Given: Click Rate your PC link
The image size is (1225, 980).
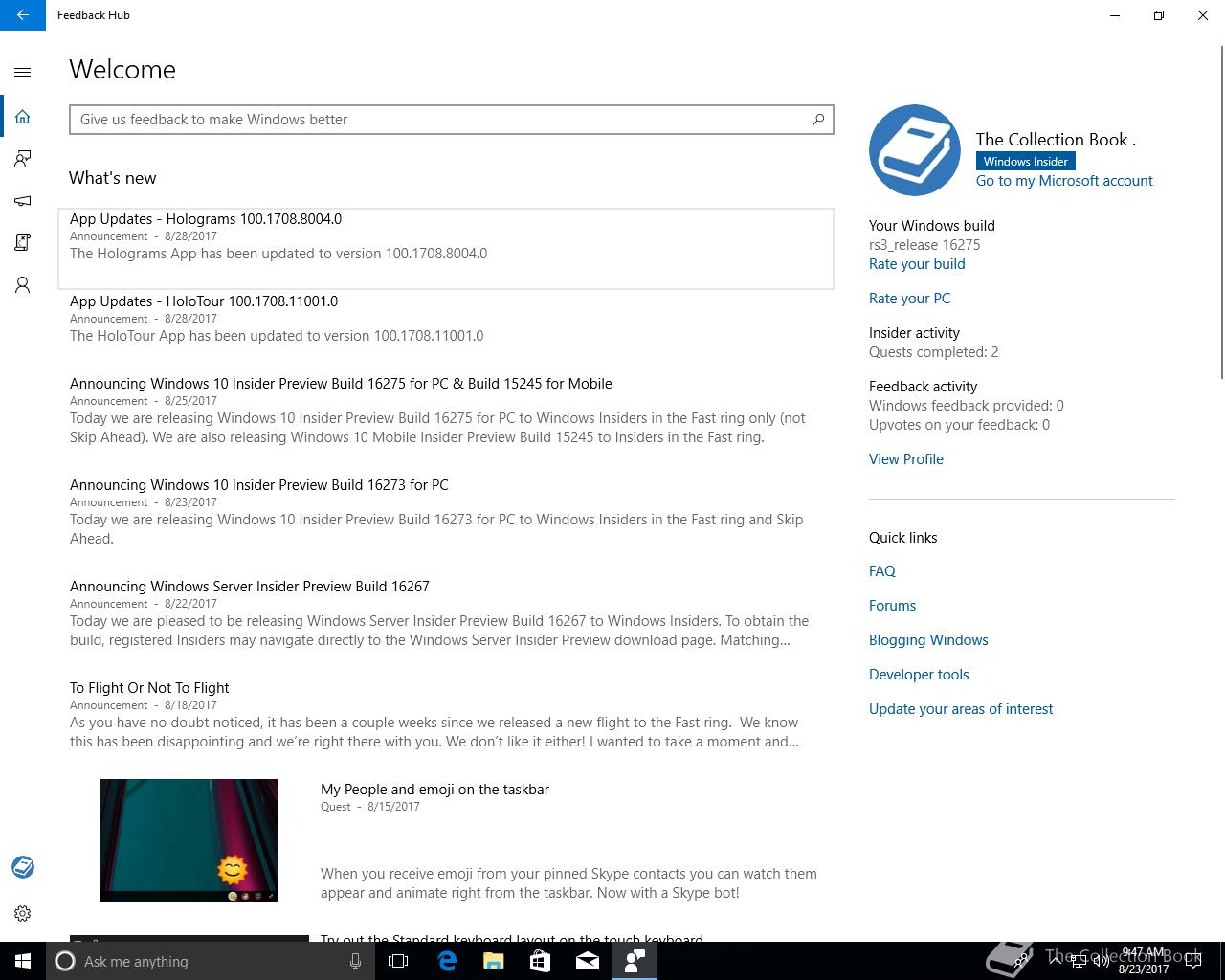Looking at the screenshot, I should tap(909, 299).
